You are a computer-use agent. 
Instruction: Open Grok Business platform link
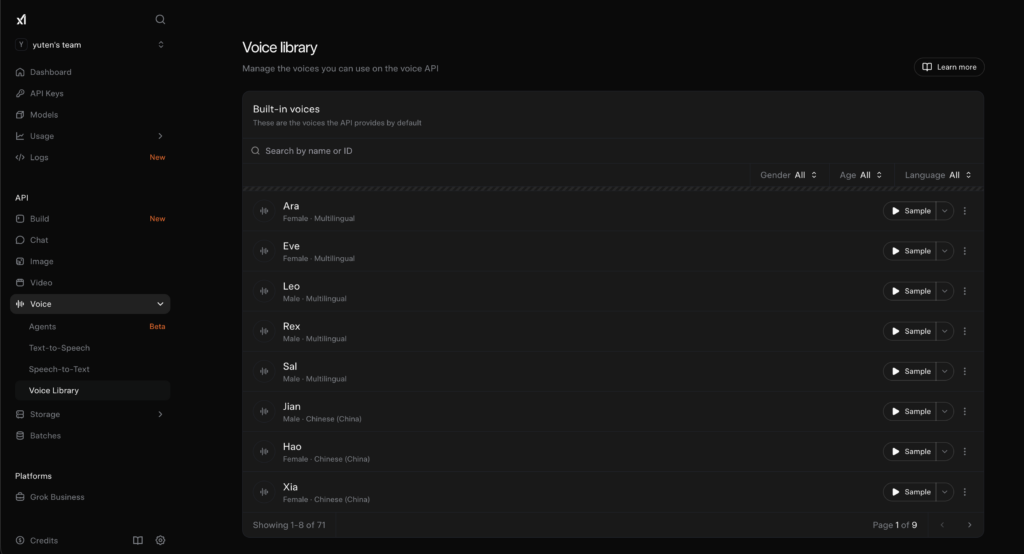tap(90, 497)
